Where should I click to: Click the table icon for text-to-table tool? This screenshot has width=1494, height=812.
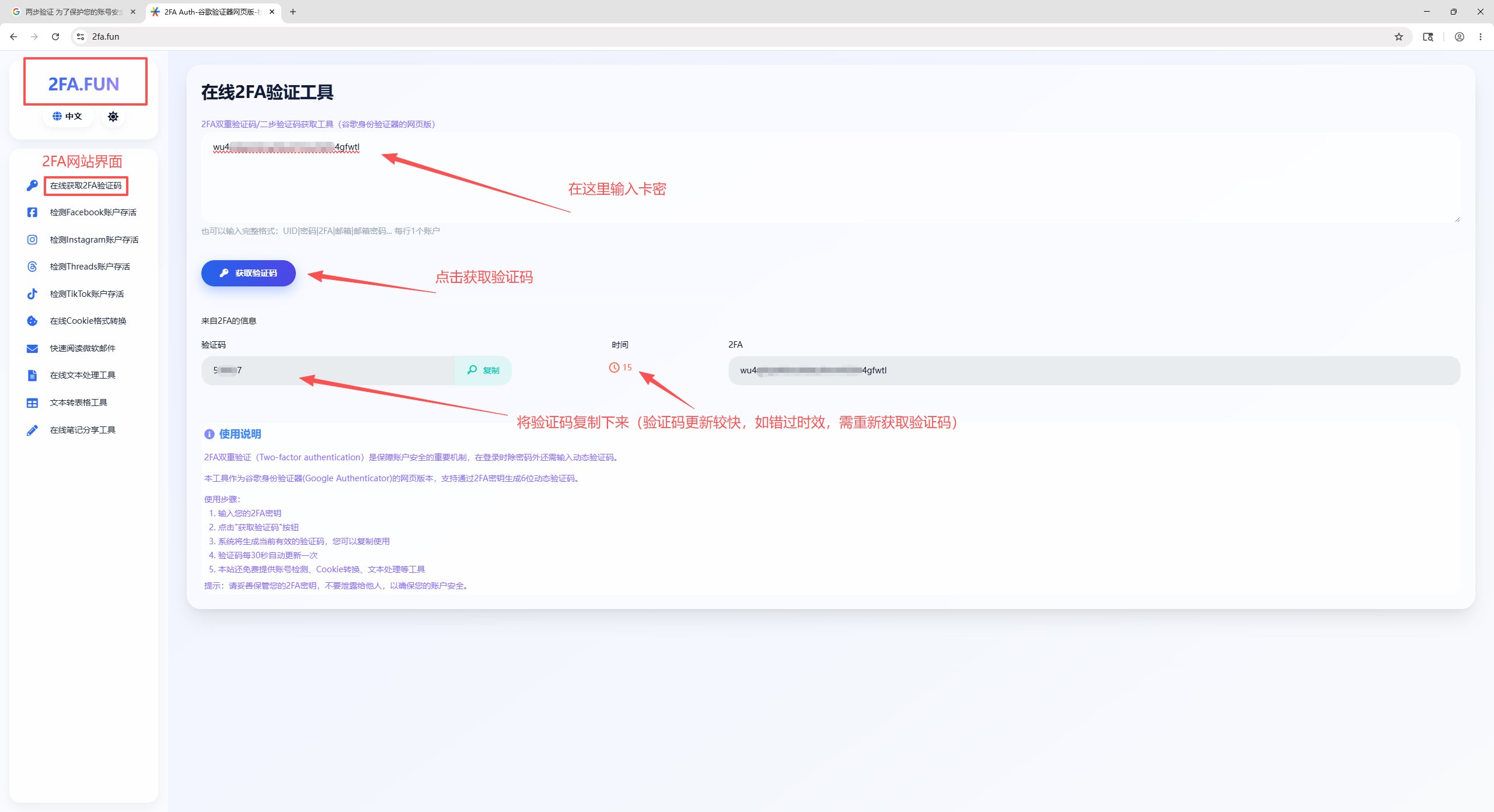click(32, 402)
